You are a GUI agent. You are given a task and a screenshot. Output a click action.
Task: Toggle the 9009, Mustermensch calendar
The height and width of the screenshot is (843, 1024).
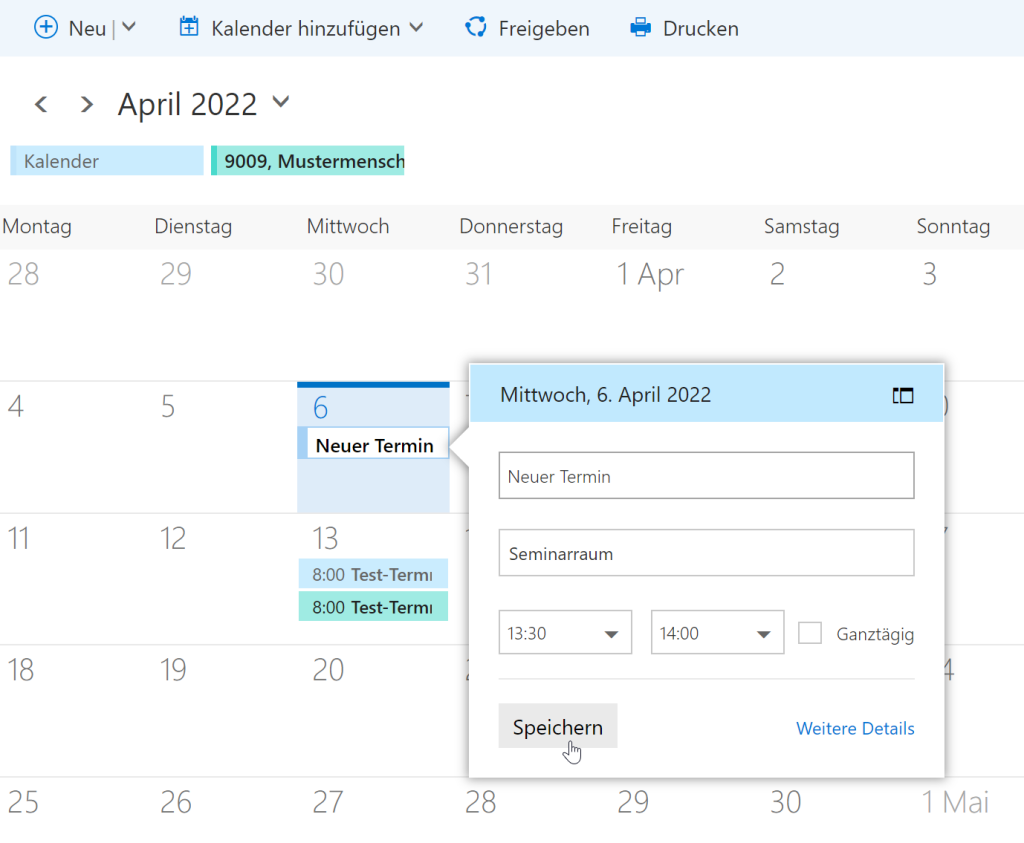tap(308, 161)
